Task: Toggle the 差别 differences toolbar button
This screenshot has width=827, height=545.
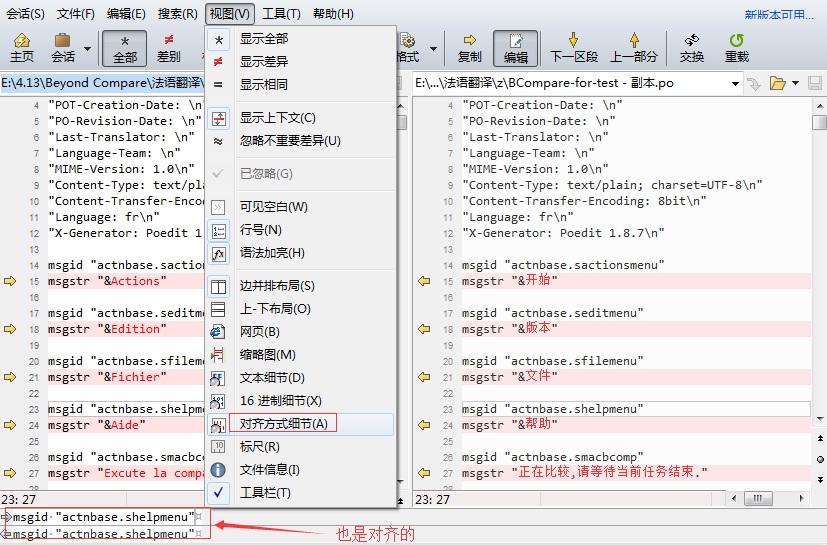Action: point(168,48)
